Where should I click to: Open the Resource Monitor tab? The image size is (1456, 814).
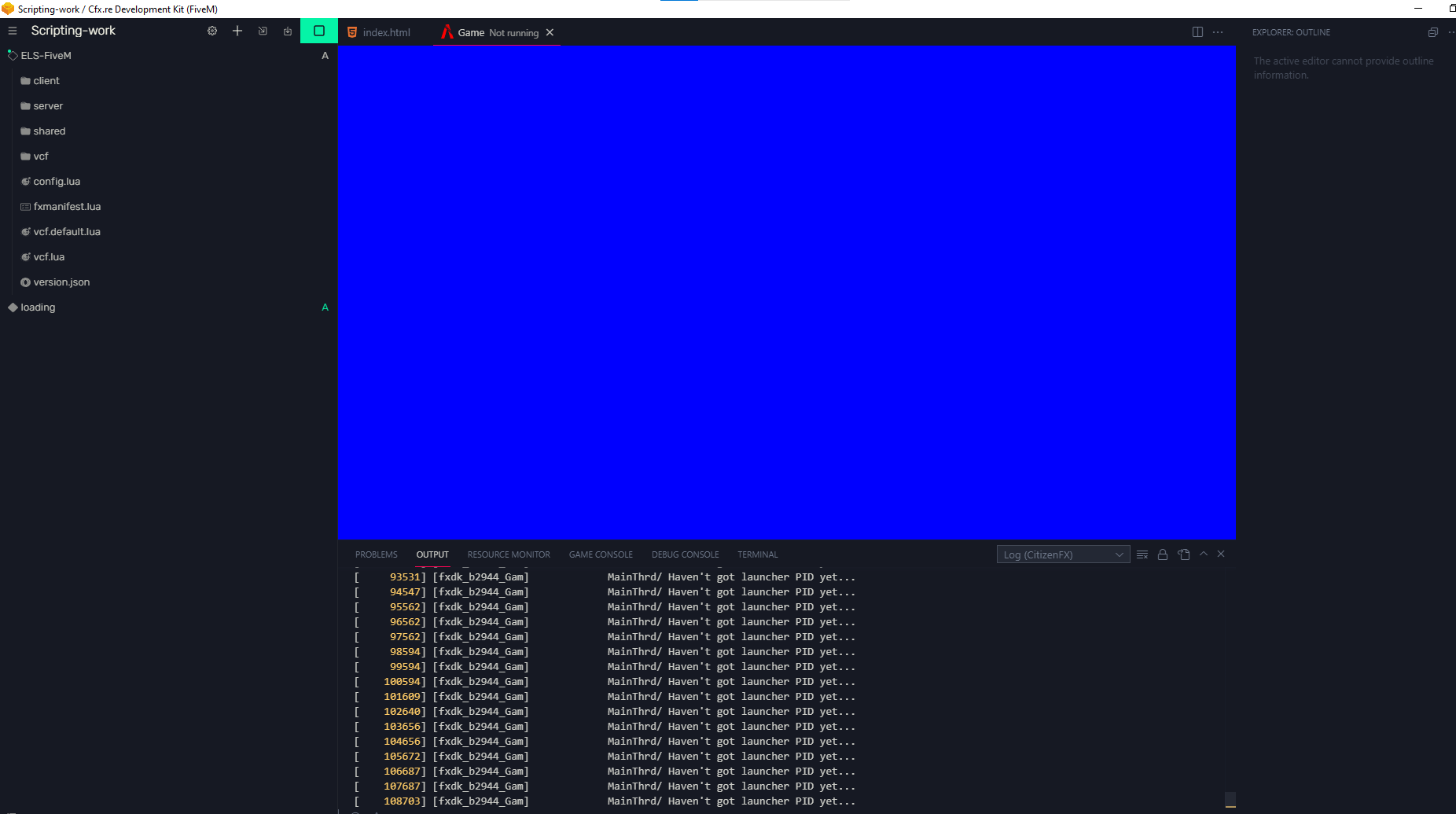tap(509, 554)
